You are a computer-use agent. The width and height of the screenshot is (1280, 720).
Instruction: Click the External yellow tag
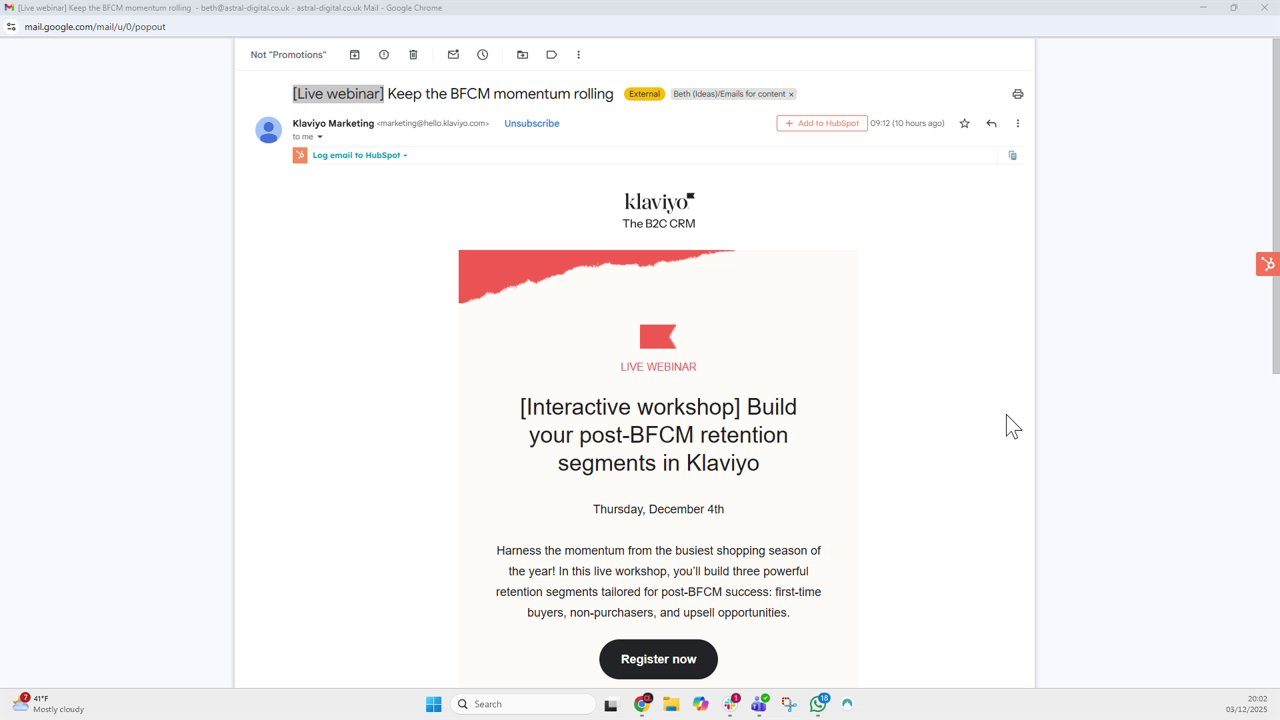tap(644, 94)
